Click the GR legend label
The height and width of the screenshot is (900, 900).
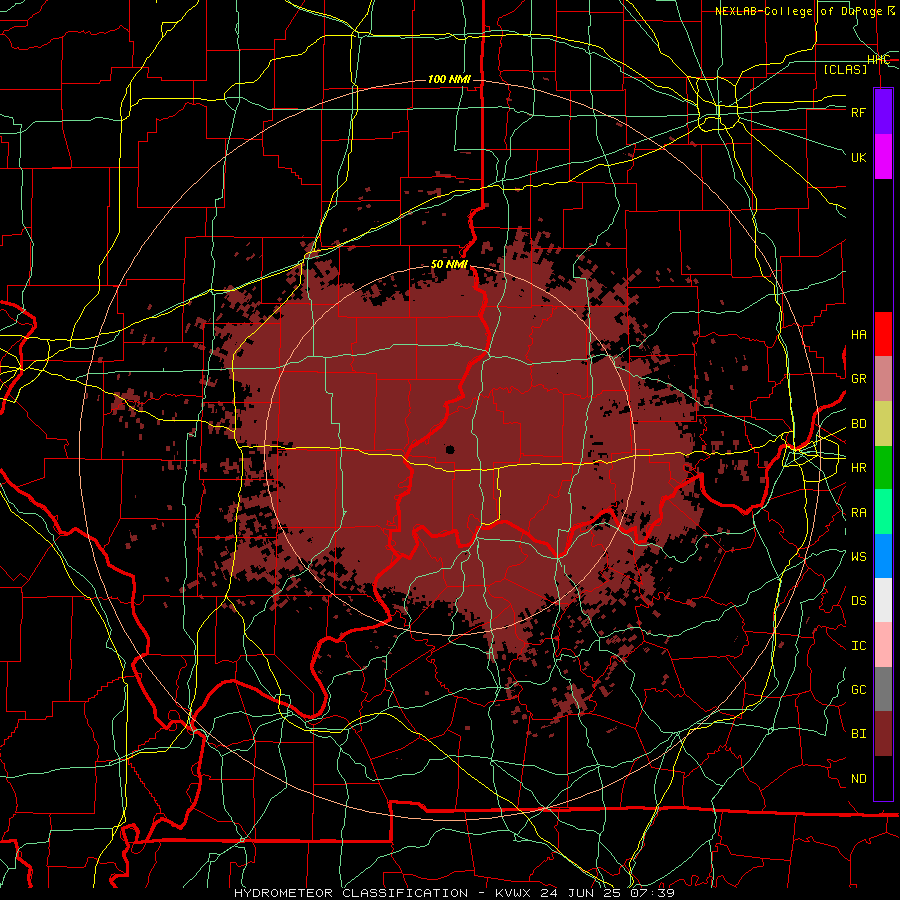click(858, 379)
